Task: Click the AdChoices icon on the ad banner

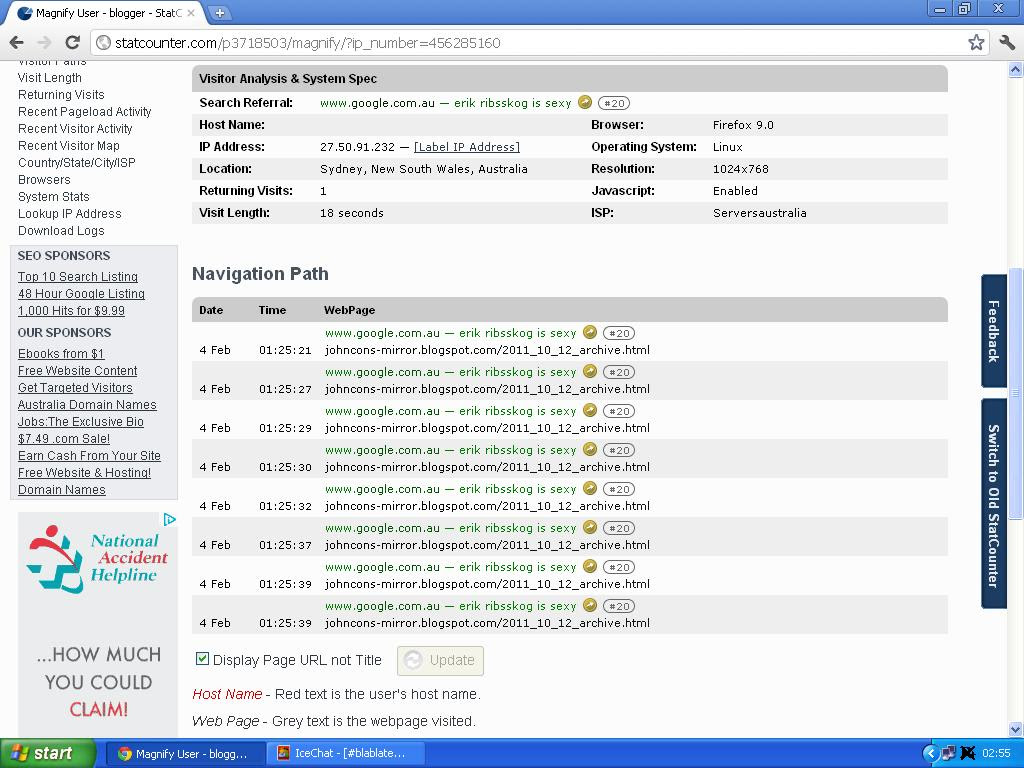Action: (x=170, y=519)
